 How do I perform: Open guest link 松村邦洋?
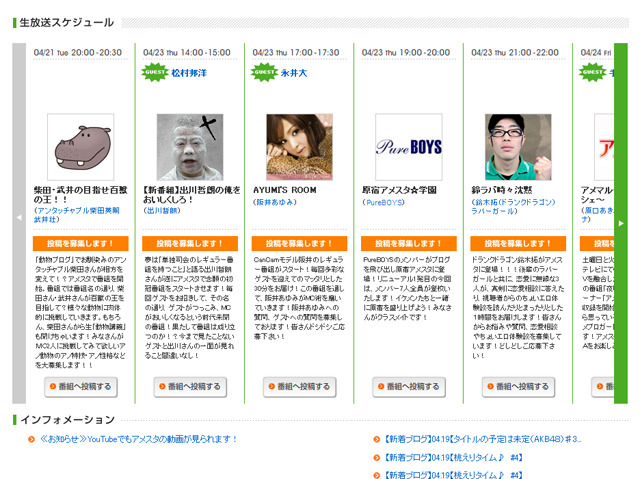coord(189,73)
